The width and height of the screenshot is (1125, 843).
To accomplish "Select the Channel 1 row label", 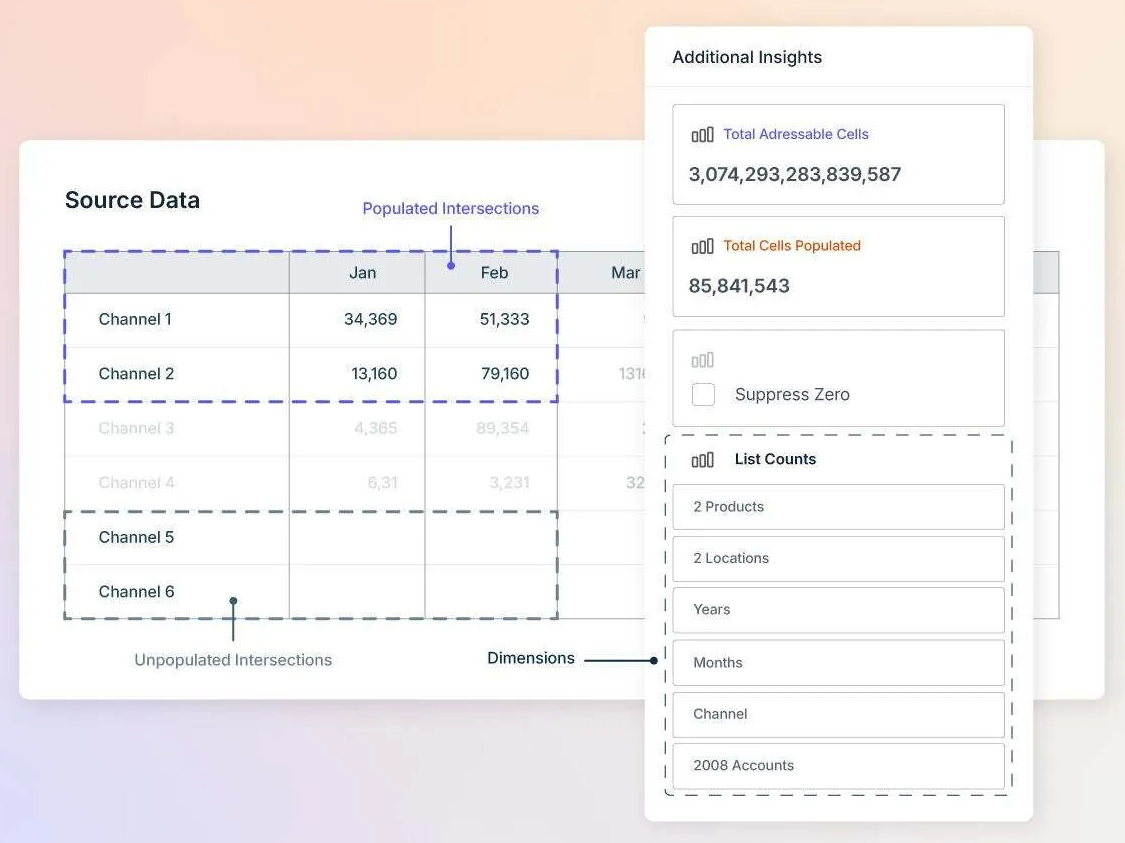I will coord(135,319).
